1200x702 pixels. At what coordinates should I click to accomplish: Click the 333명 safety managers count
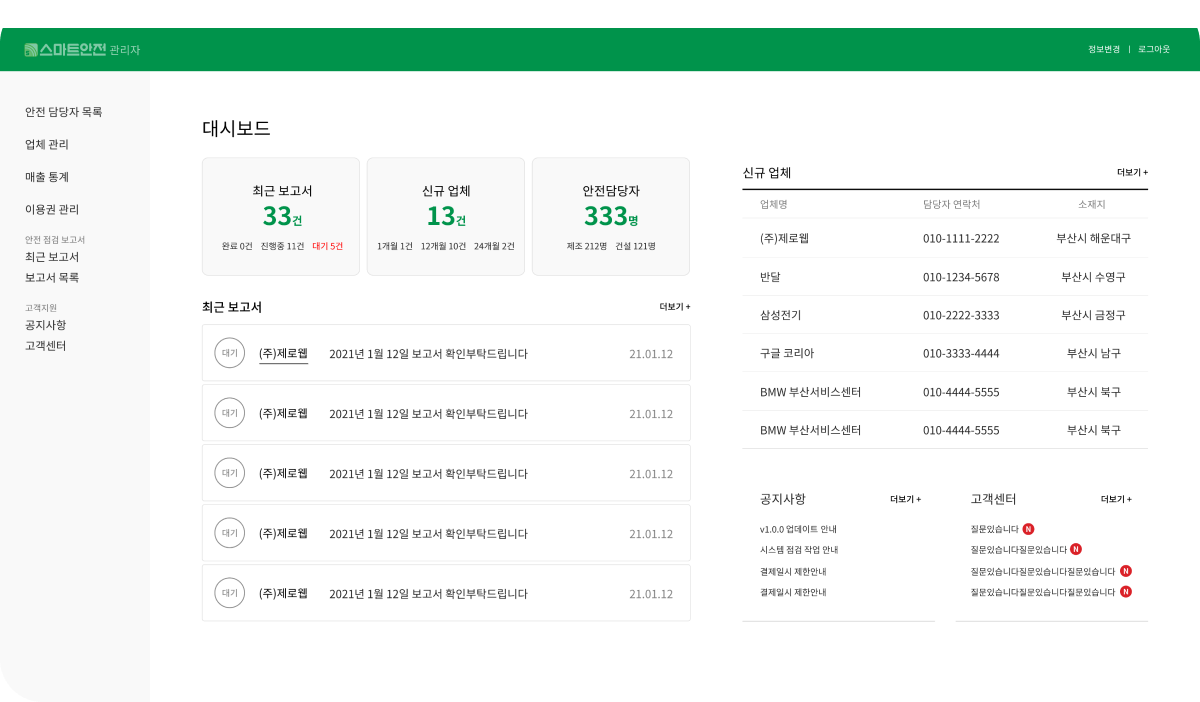click(x=611, y=215)
